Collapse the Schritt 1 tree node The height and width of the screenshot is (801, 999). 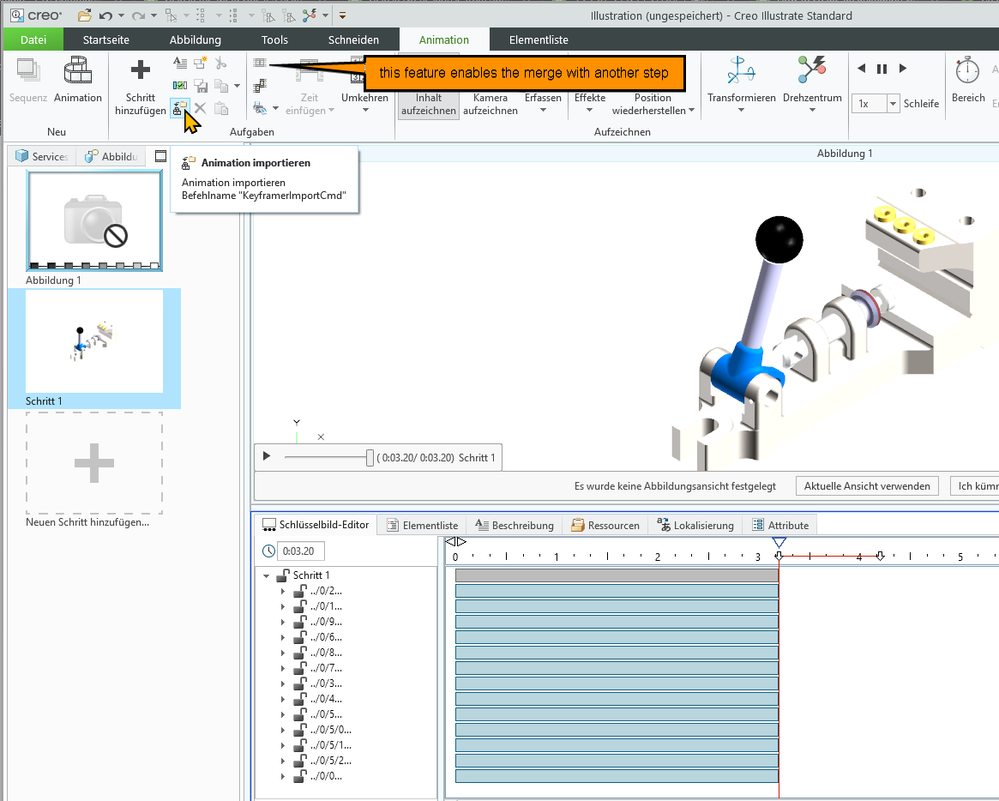pyautogui.click(x=266, y=576)
